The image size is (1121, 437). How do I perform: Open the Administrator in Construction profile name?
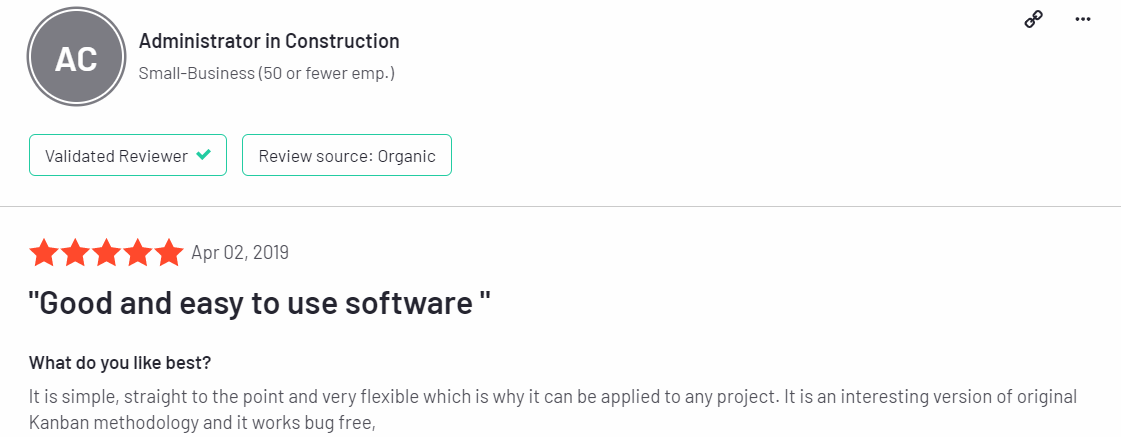point(269,41)
